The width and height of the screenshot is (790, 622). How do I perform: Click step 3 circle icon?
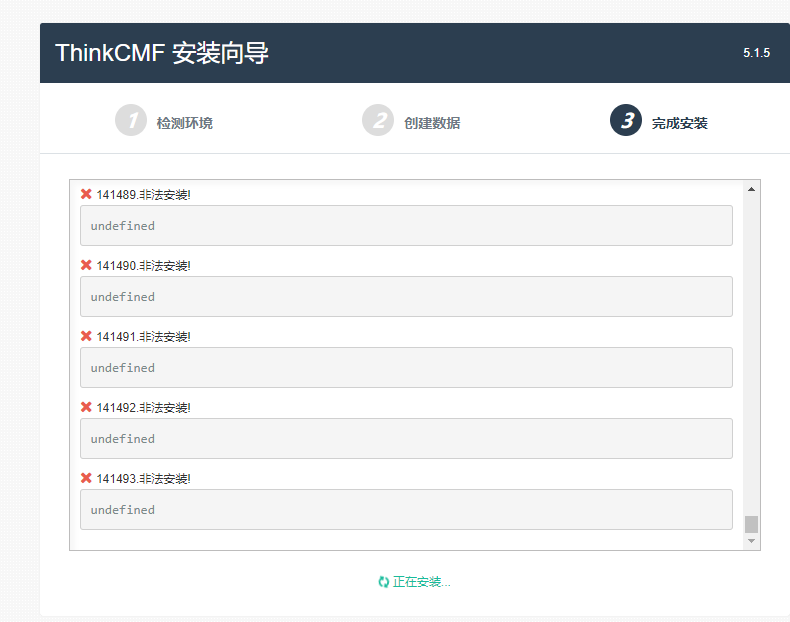(x=626, y=120)
